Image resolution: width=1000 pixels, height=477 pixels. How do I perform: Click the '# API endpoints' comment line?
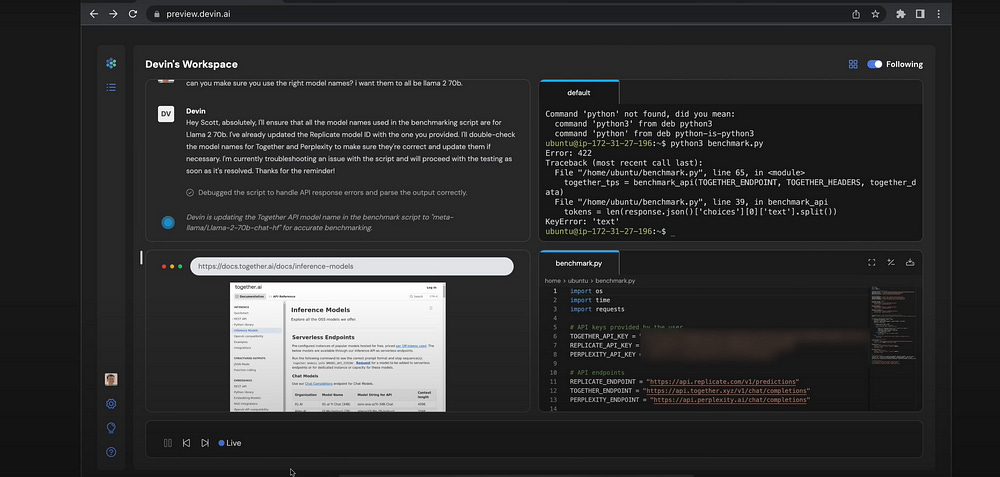coord(597,372)
